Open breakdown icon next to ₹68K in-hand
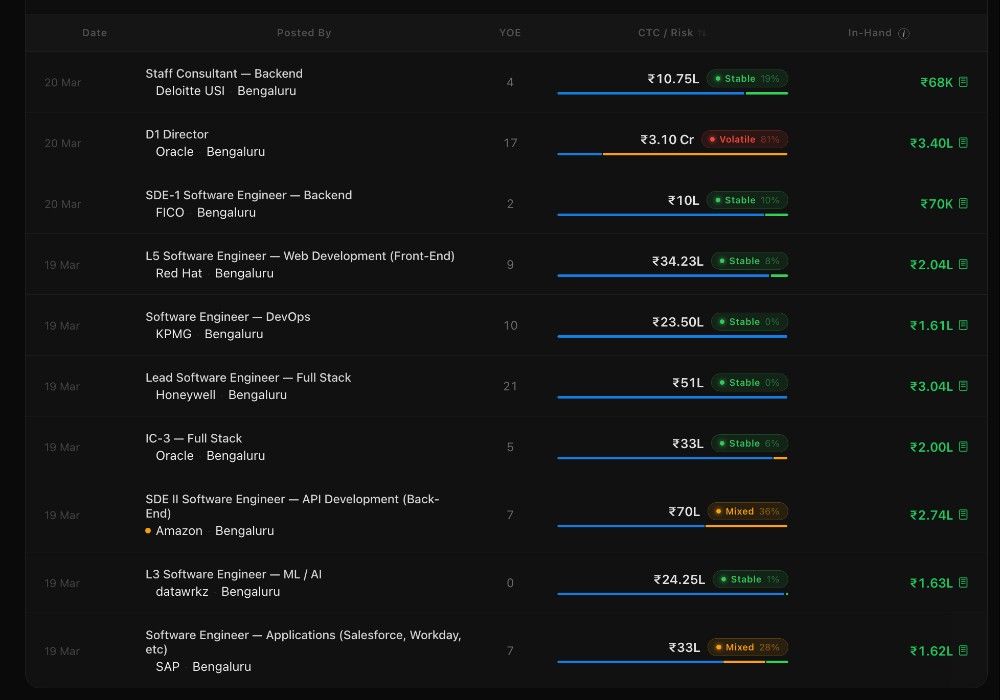1000x700 pixels. click(x=963, y=82)
